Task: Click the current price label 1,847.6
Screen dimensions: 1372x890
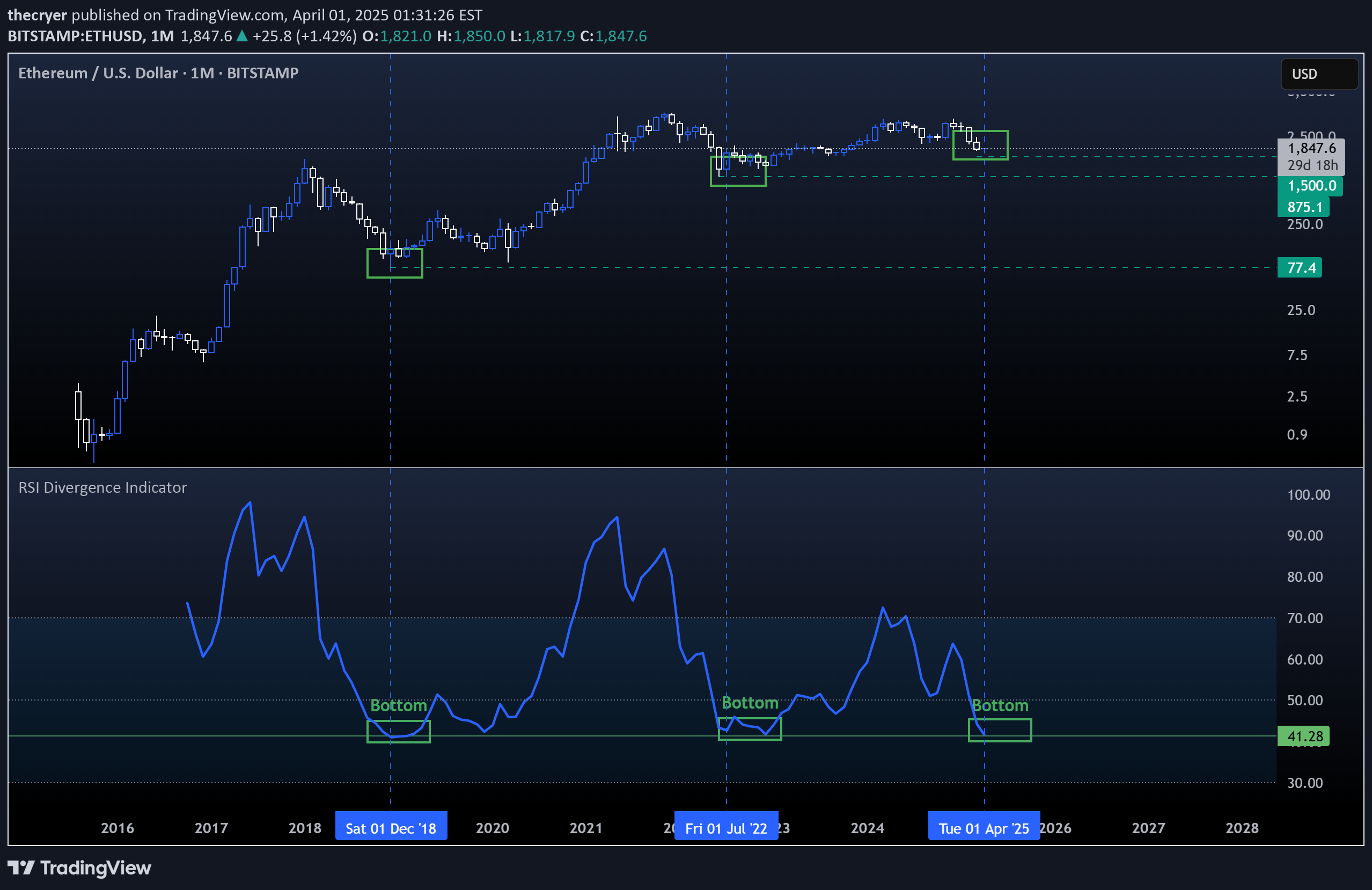Action: [1311, 148]
